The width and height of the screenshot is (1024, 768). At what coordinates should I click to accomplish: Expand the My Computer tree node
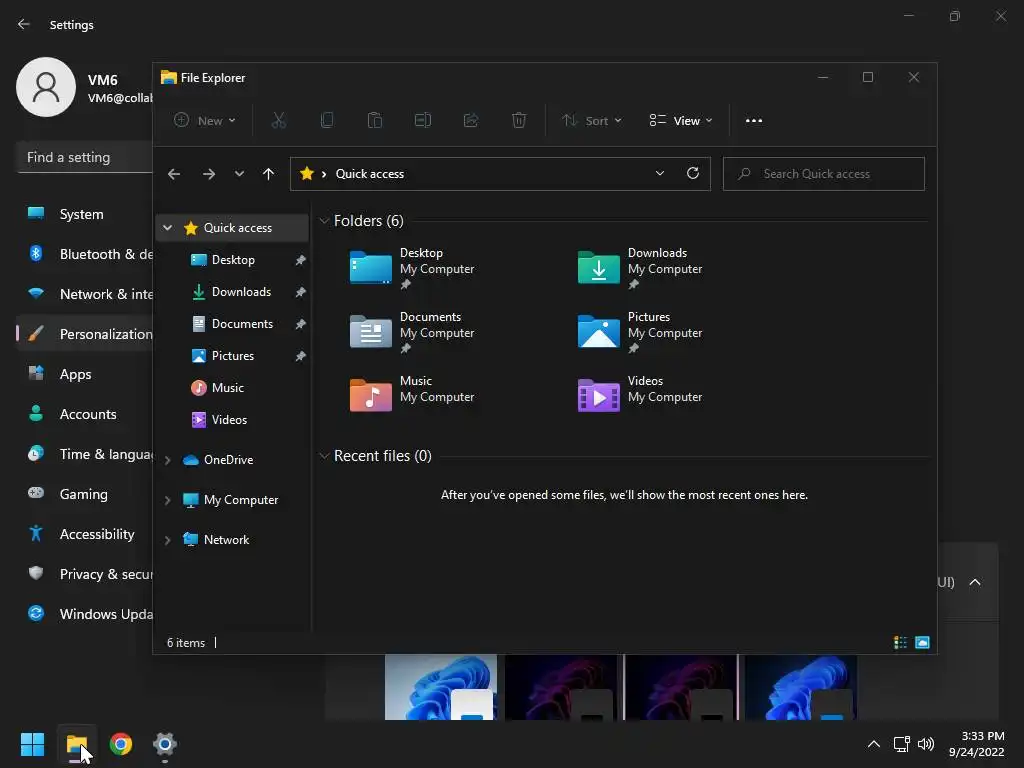click(168, 500)
